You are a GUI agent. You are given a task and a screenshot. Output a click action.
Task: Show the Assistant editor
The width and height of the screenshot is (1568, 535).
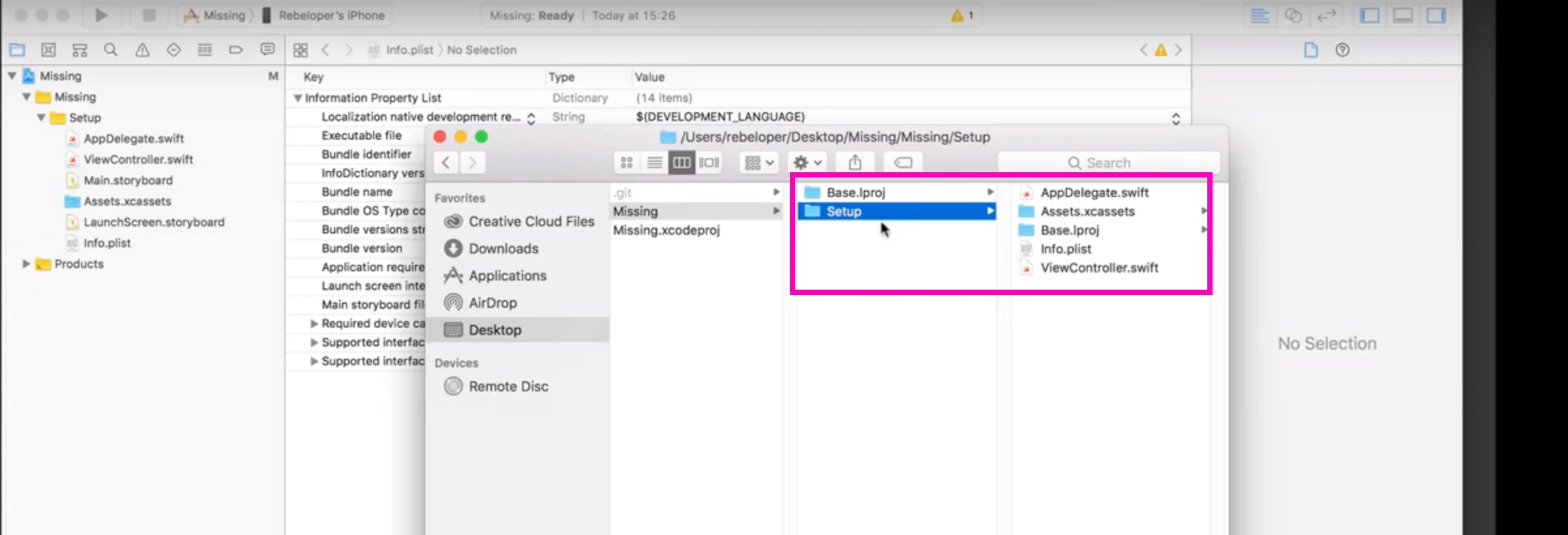point(1293,15)
